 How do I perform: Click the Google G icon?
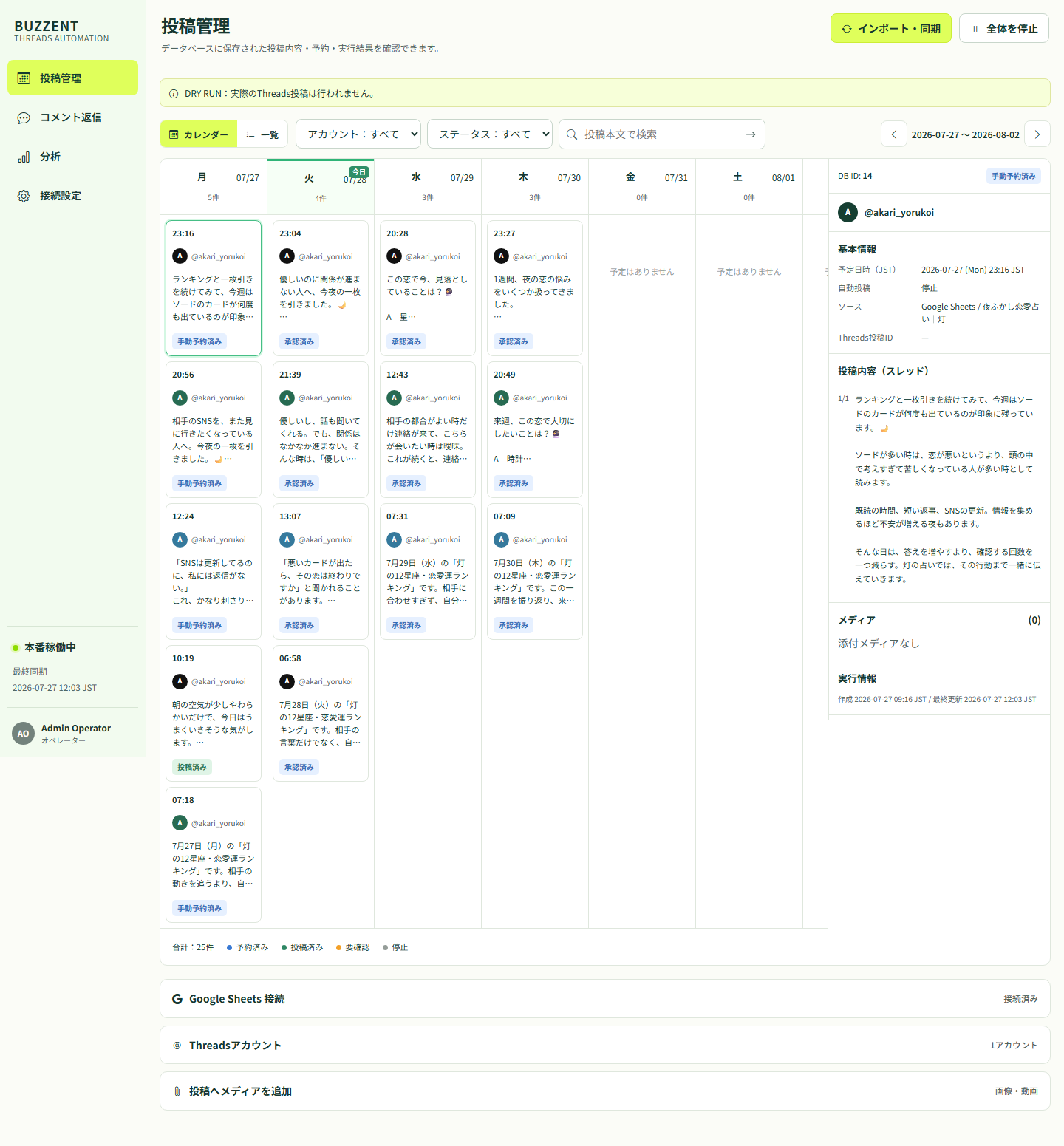tap(177, 999)
